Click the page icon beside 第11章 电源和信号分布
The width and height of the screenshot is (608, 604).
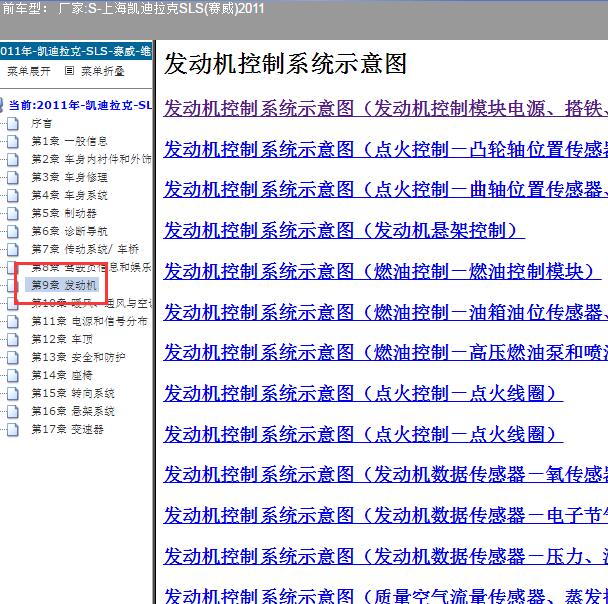pos(13,322)
